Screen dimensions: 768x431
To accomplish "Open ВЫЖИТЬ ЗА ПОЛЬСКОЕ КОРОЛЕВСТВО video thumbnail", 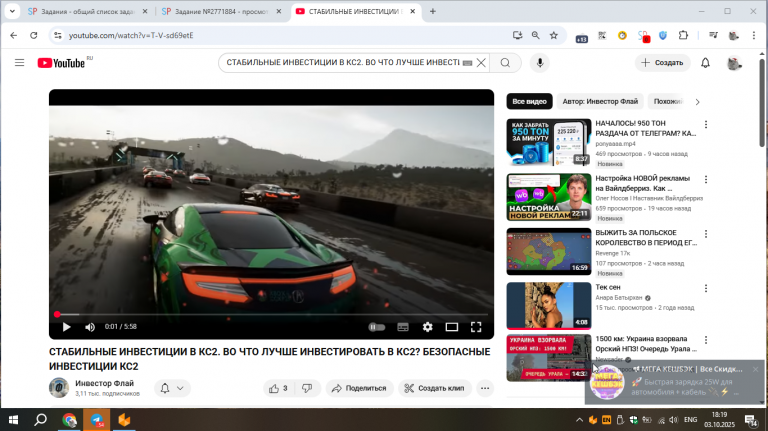I will point(549,251).
